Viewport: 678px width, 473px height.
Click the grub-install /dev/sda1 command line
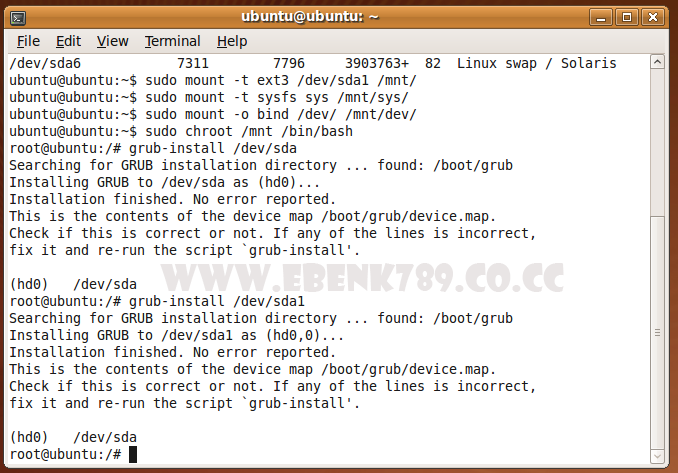(x=157, y=301)
